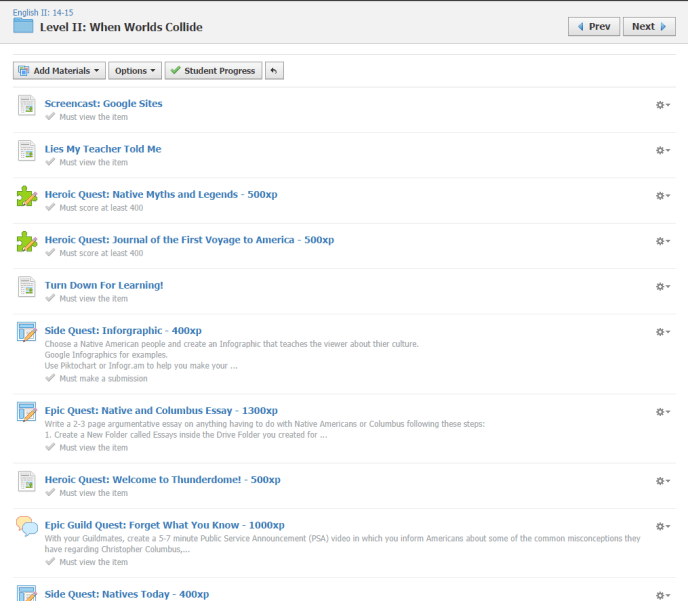Open Lies My Teacher Told Me
The height and width of the screenshot is (601, 688).
pos(103,149)
